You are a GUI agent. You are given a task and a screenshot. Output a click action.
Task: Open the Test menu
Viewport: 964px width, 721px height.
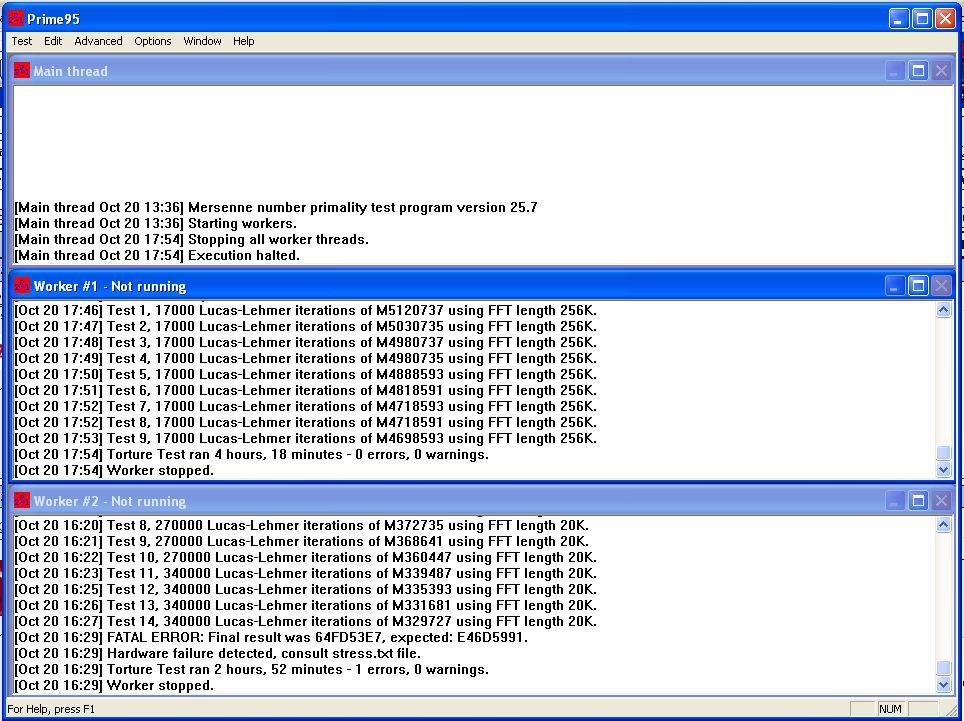[22, 41]
